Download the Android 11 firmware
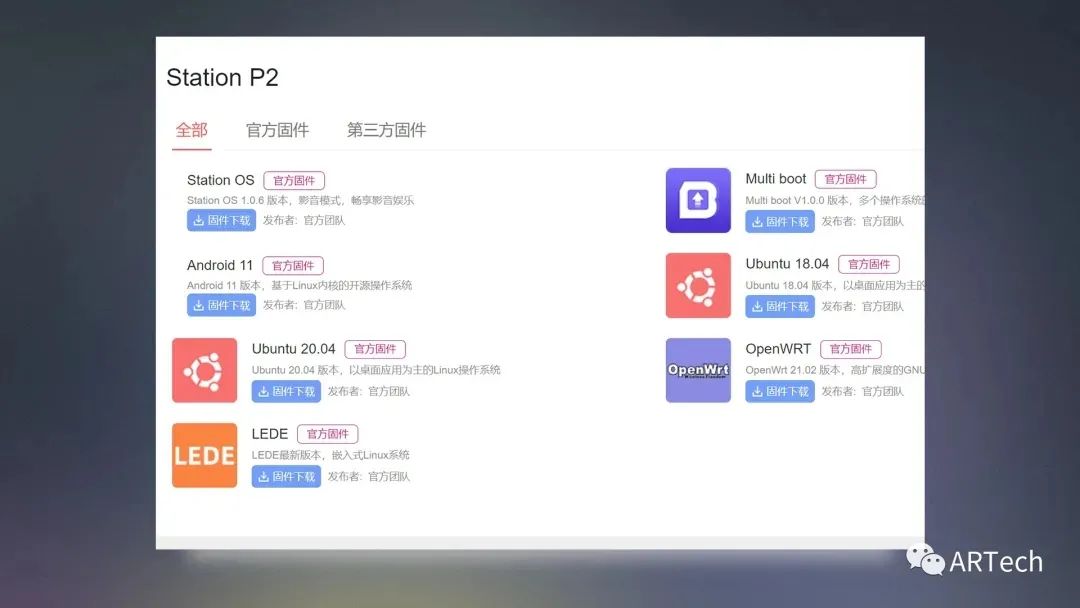Image resolution: width=1080 pixels, height=608 pixels. tap(221, 305)
